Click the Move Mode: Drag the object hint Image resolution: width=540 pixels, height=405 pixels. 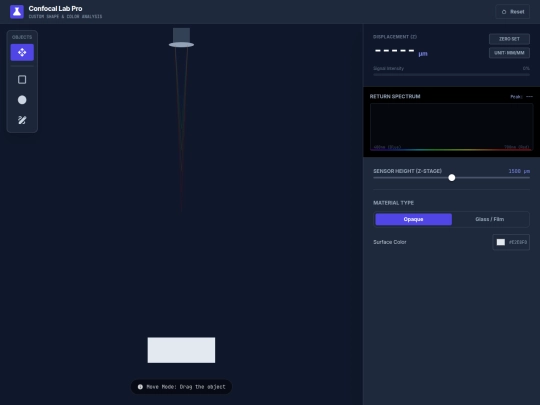pyautogui.click(x=181, y=387)
